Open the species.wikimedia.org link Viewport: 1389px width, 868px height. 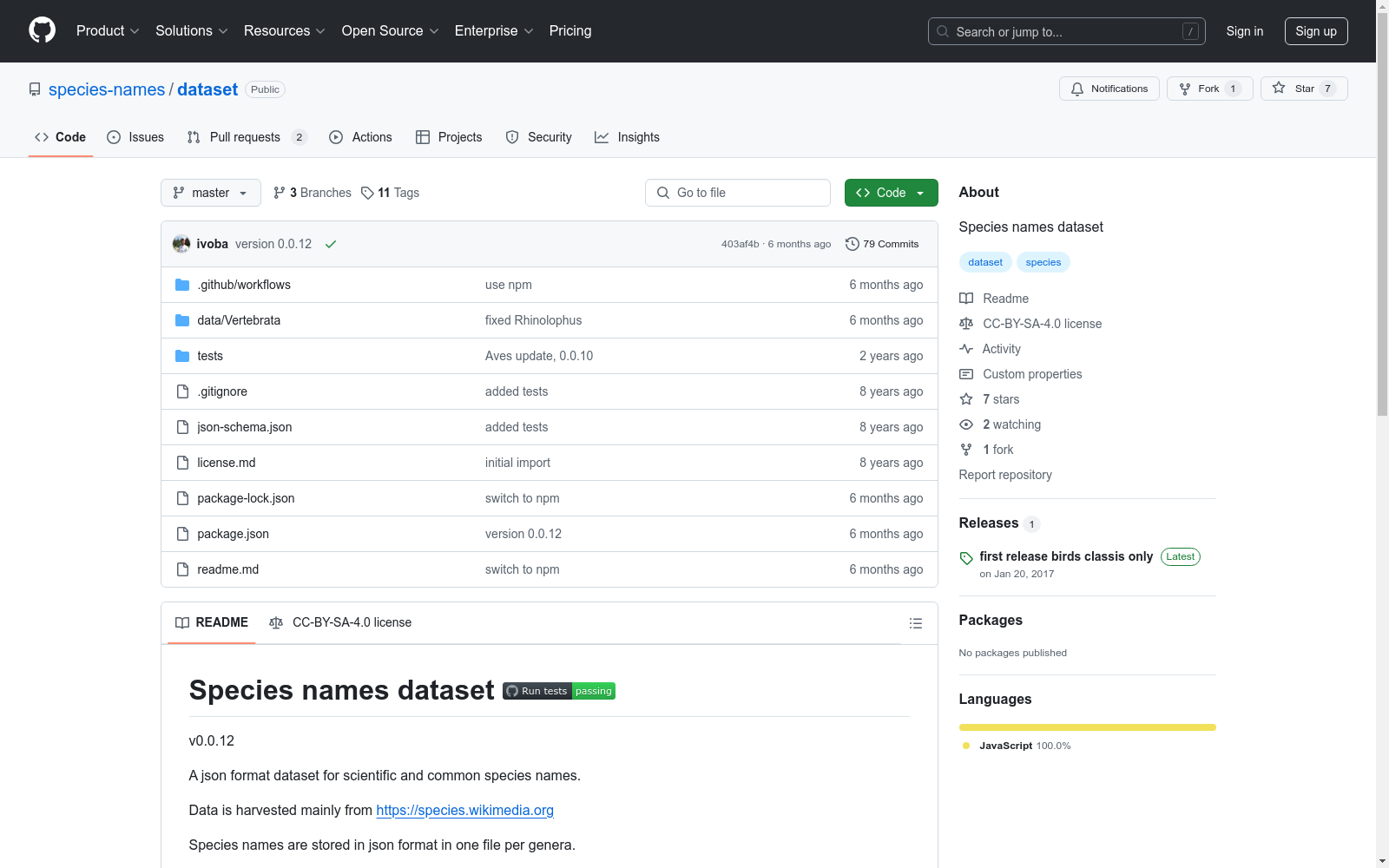pos(464,810)
